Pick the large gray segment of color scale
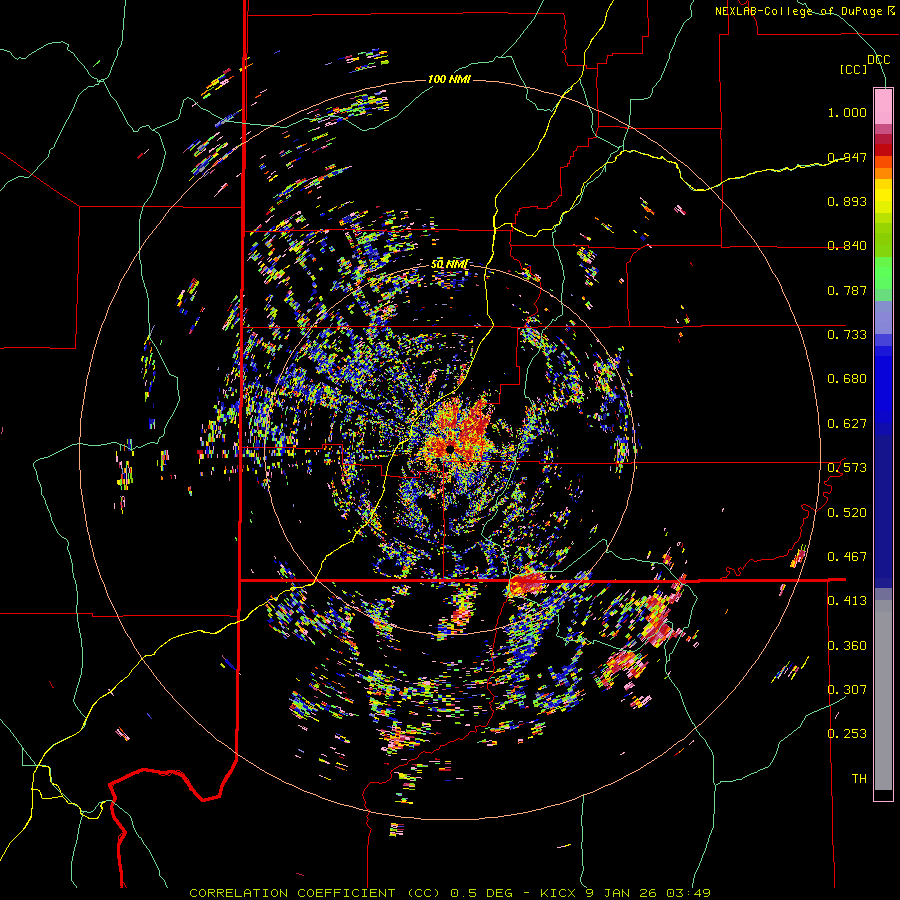Viewport: 900px width, 900px height. point(883,695)
